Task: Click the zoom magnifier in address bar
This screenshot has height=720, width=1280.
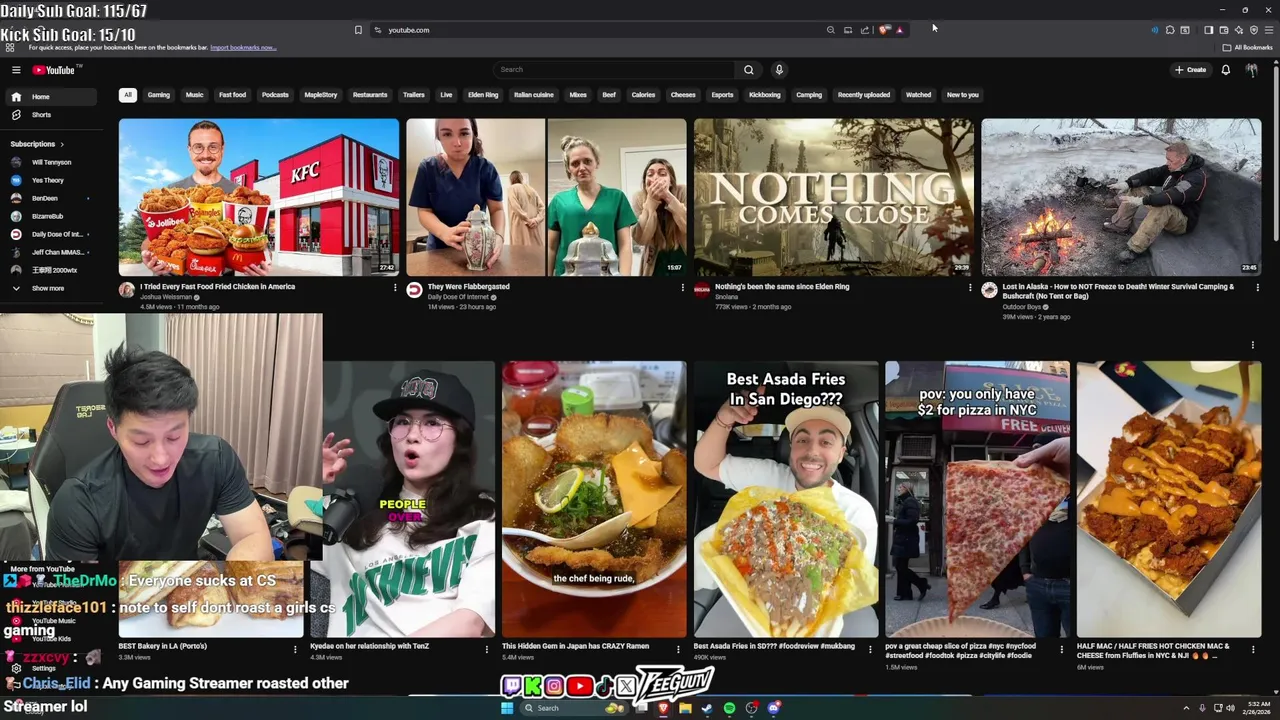Action: coord(830,30)
